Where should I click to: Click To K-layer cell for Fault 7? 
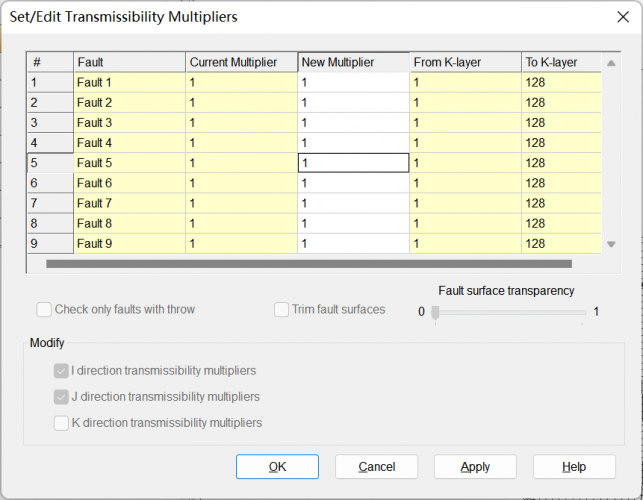click(x=560, y=203)
